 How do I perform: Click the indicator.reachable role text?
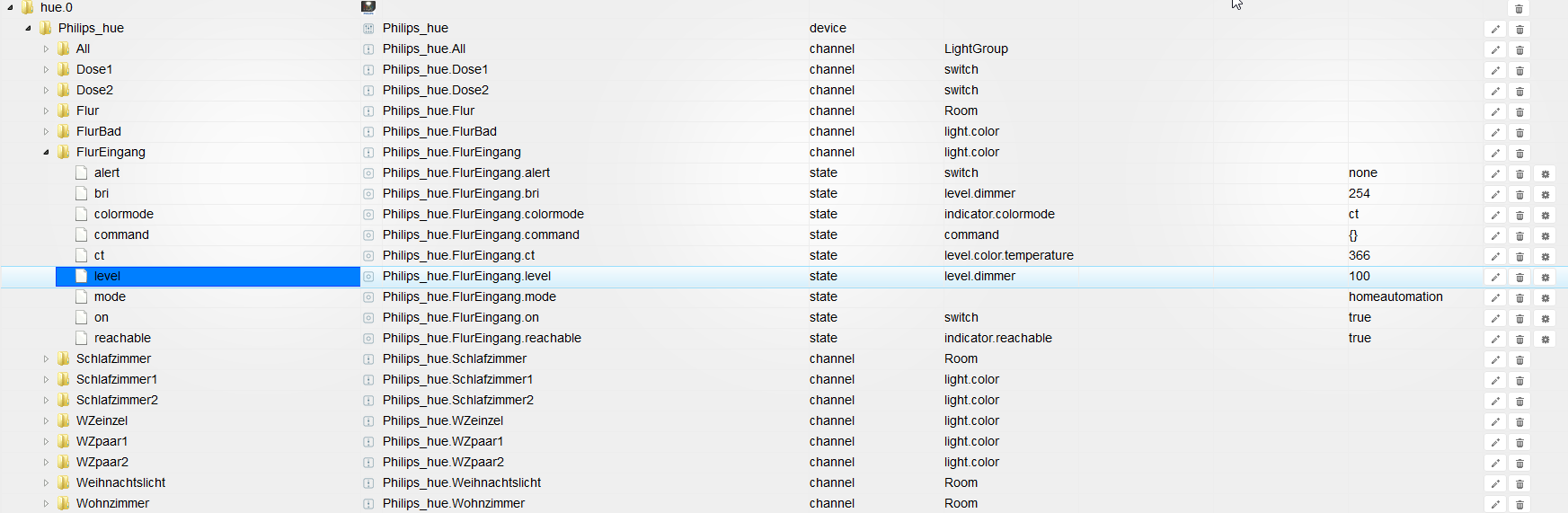click(x=998, y=338)
